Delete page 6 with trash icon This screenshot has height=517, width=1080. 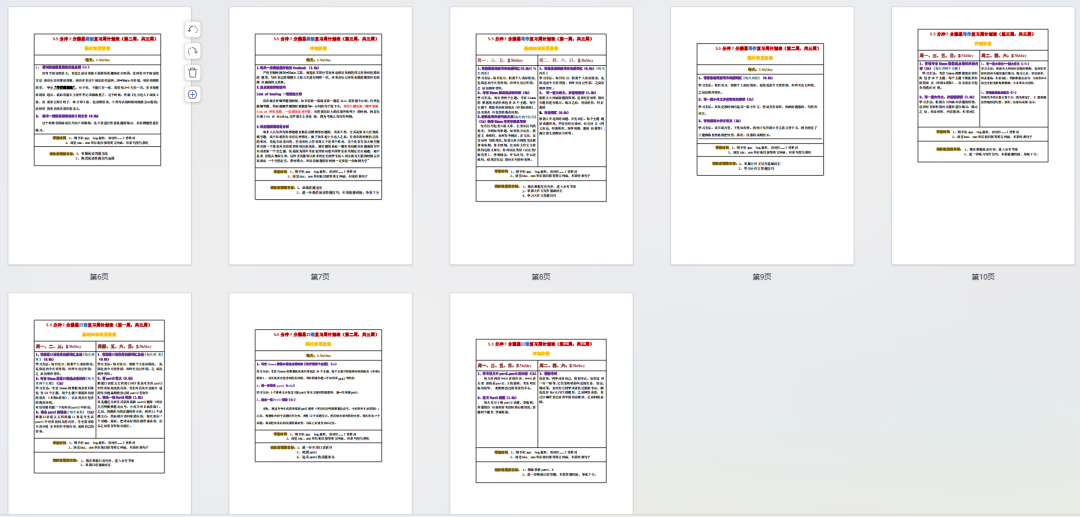tap(193, 72)
